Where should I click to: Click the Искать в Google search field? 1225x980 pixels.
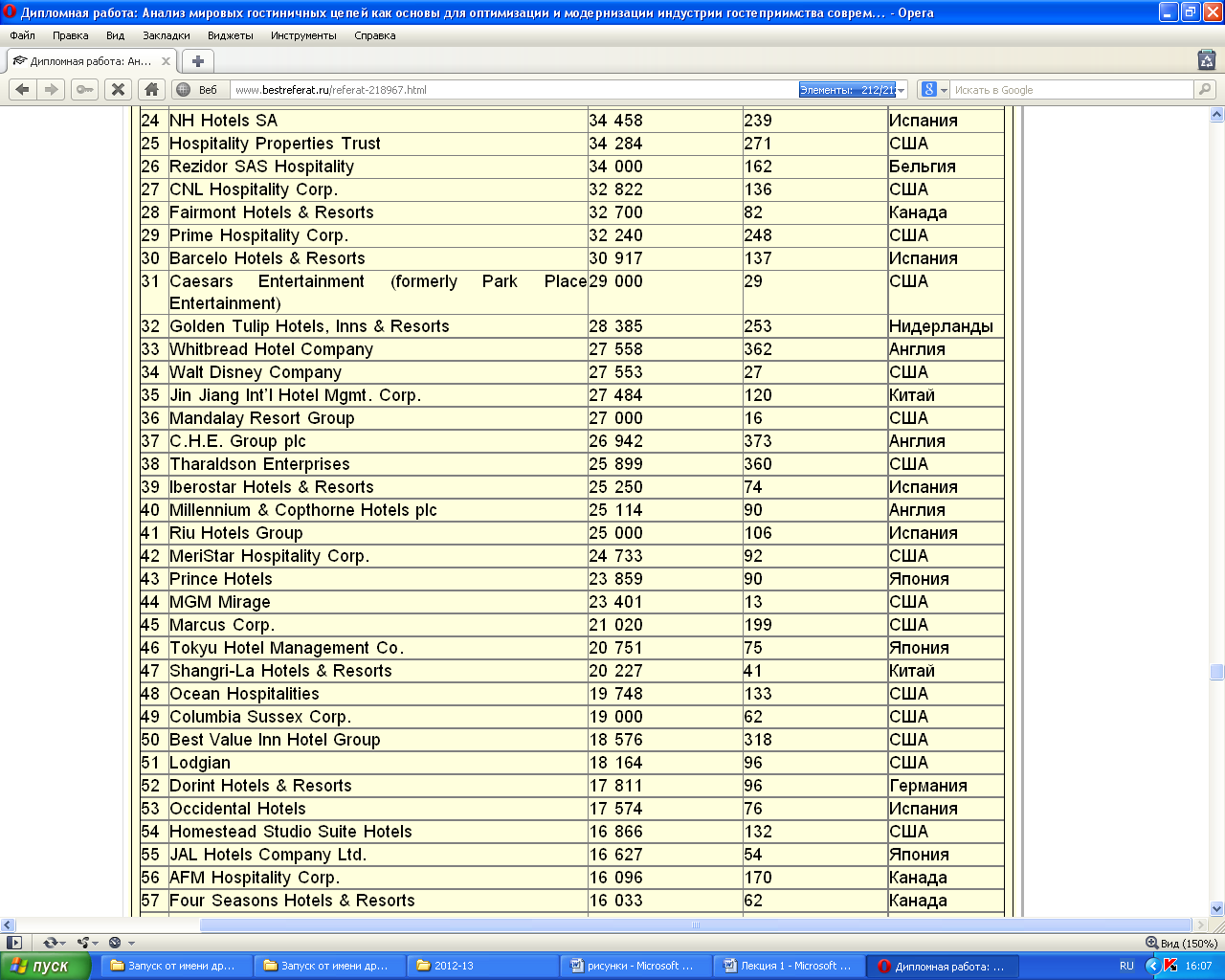pyautogui.click(x=1072, y=90)
